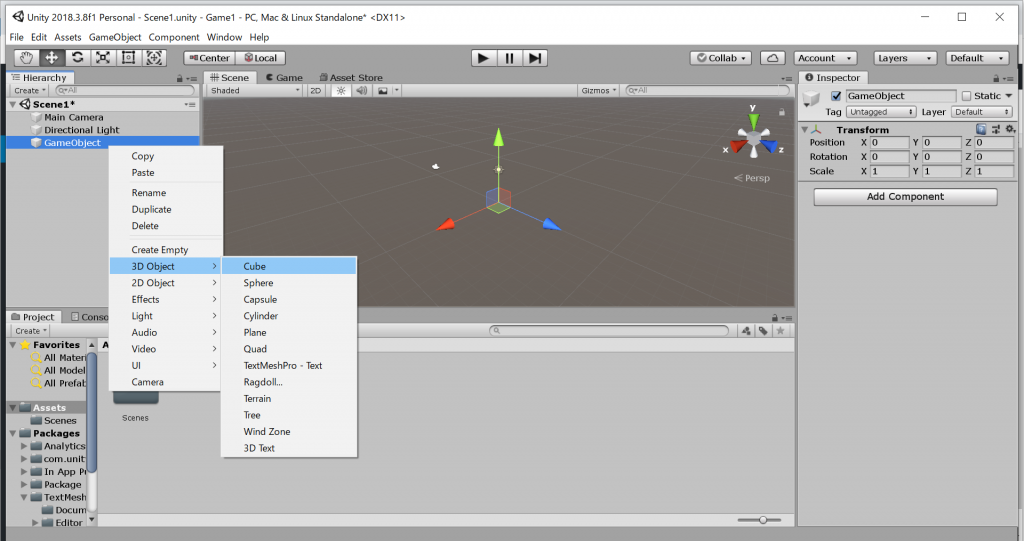Open the Collab dropdown
The height and width of the screenshot is (541, 1024).
click(x=720, y=58)
